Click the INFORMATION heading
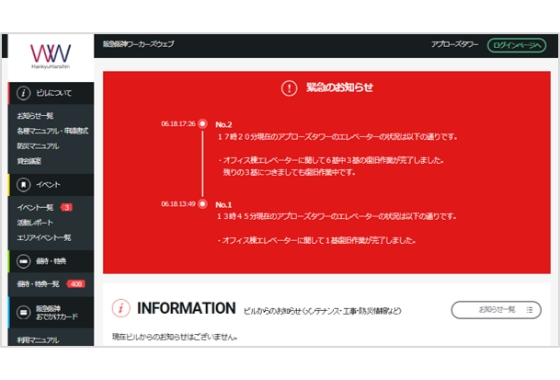This screenshot has width=560, height=380. point(186,308)
